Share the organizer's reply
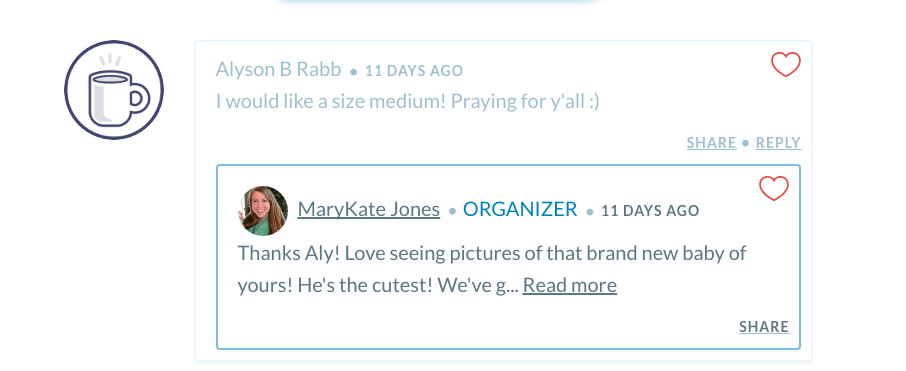This screenshot has height=371, width=906. (764, 327)
